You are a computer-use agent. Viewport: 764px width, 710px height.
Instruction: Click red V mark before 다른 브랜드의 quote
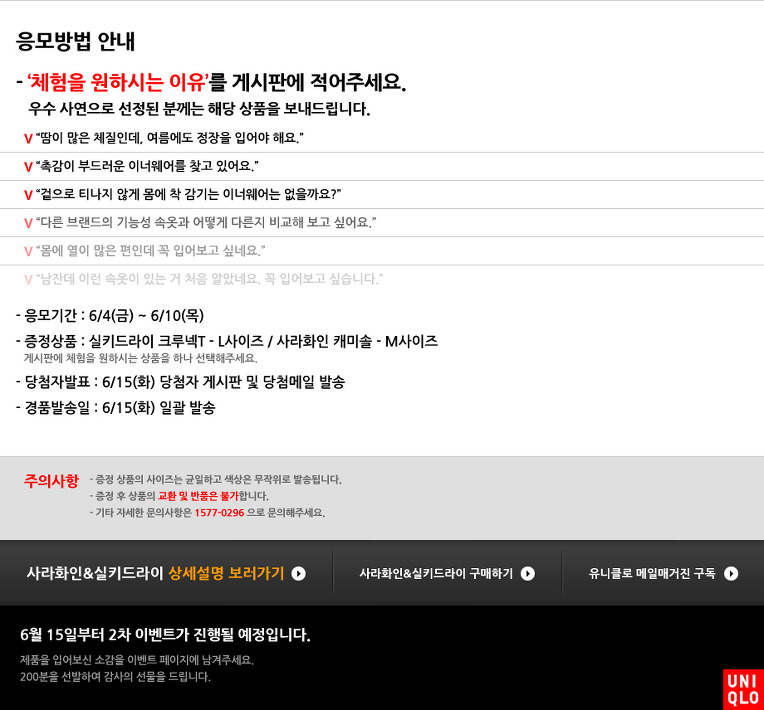point(28,224)
